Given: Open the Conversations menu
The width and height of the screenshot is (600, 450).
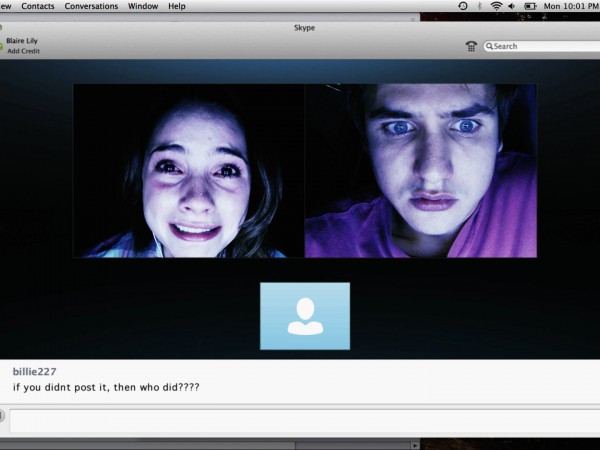Looking at the screenshot, I should 91,6.
